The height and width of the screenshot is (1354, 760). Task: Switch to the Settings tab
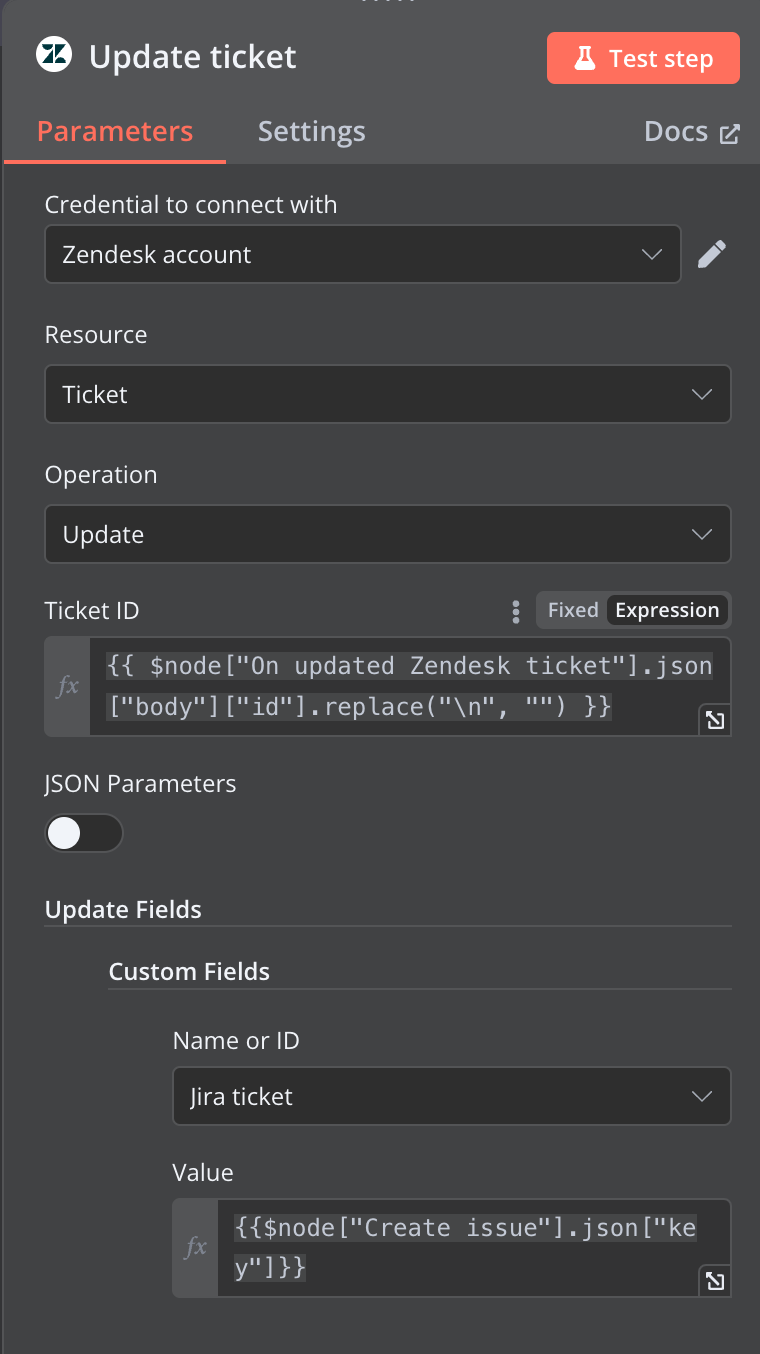[311, 132]
